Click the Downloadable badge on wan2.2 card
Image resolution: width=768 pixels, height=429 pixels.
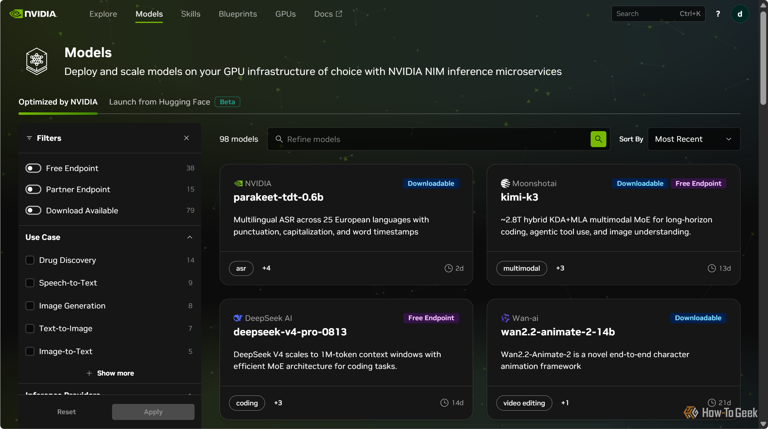[698, 318]
